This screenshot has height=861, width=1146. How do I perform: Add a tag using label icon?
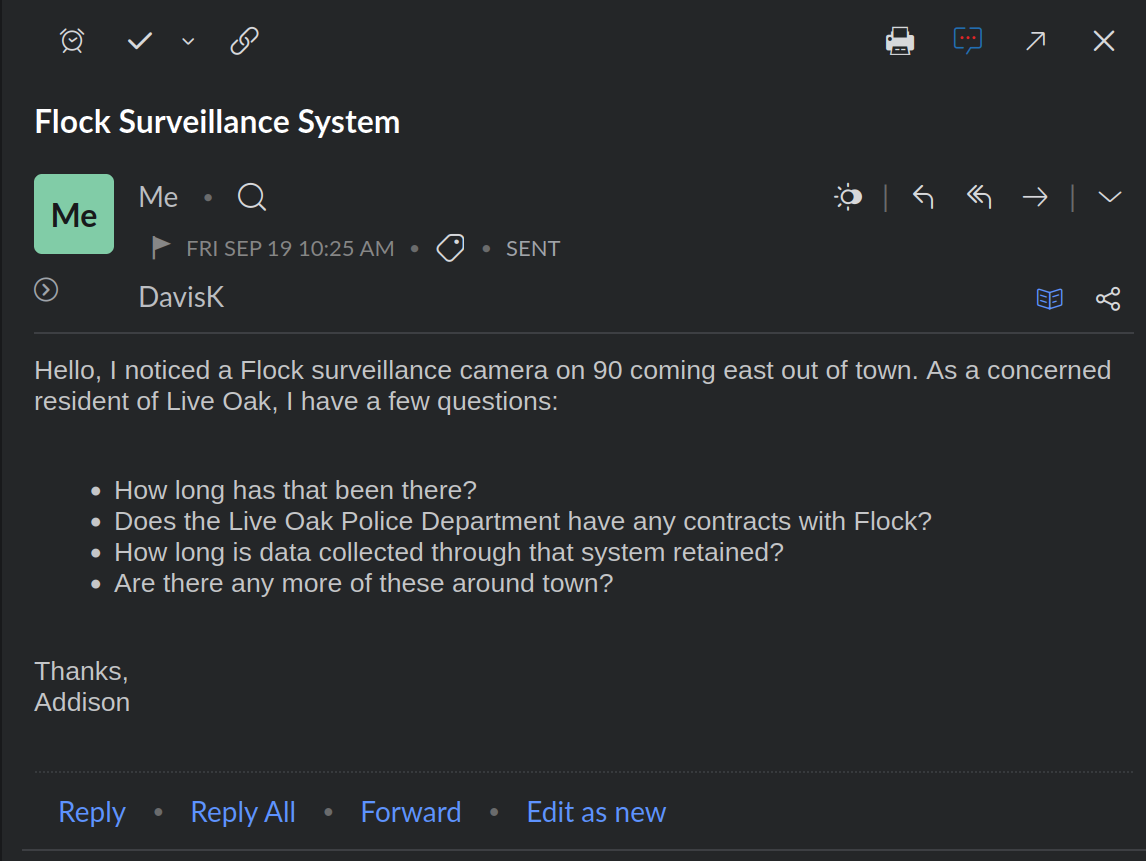[450, 248]
